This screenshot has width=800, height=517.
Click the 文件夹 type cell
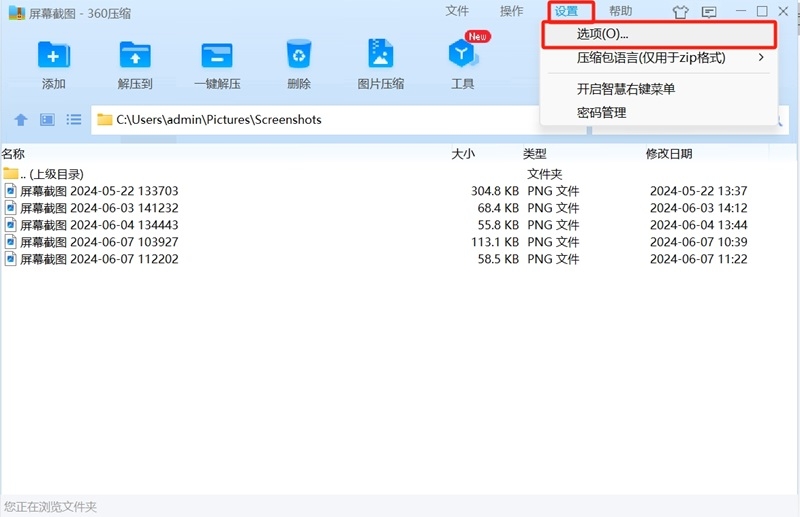coord(544,174)
